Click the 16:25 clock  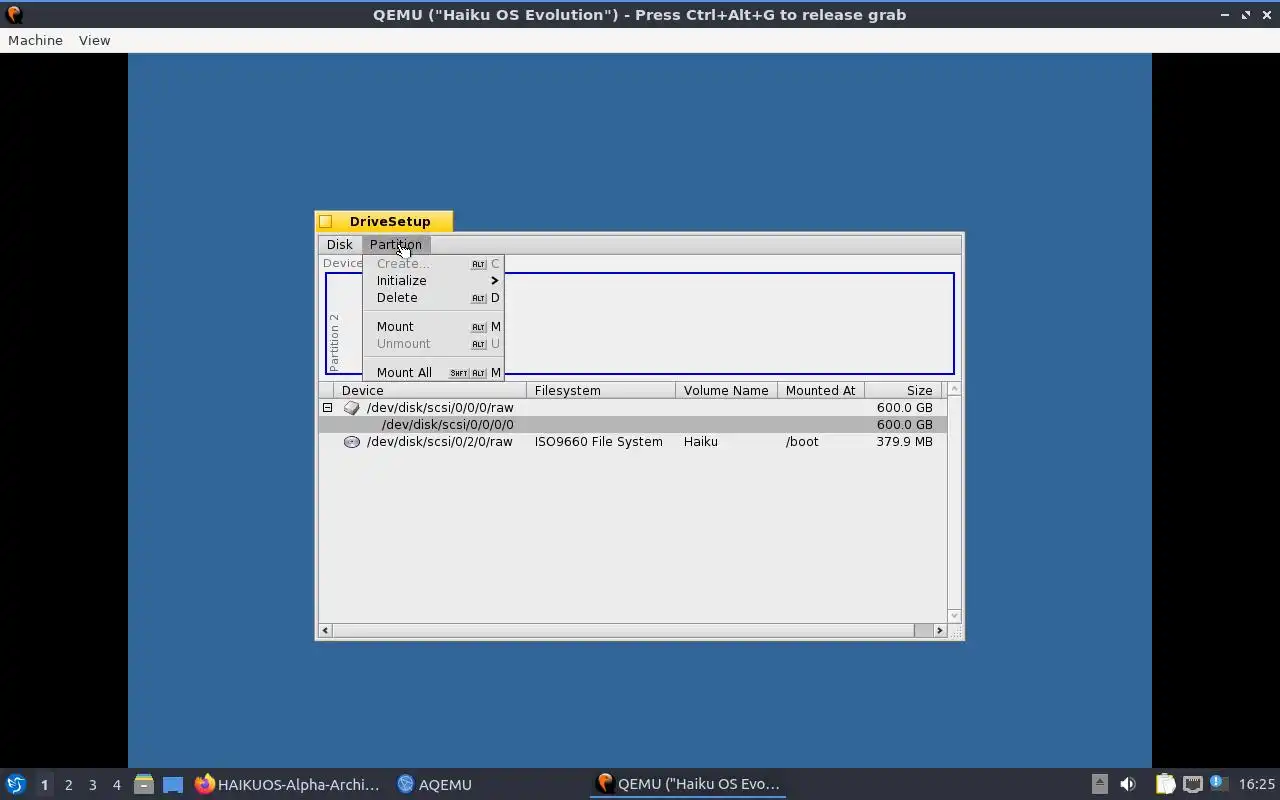(x=1257, y=784)
